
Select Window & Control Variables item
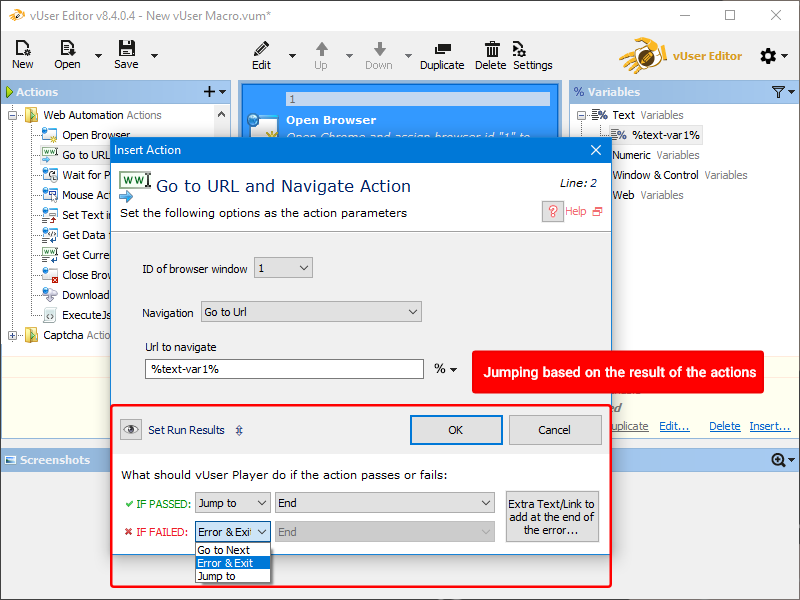(x=680, y=175)
